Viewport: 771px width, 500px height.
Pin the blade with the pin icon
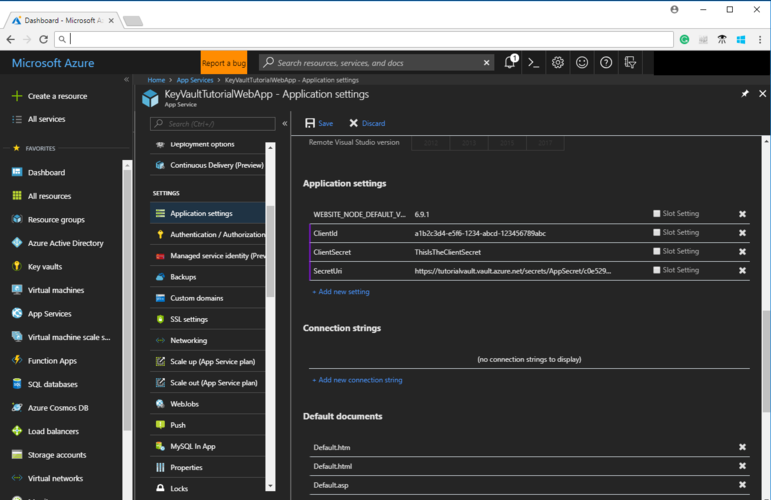pos(745,93)
